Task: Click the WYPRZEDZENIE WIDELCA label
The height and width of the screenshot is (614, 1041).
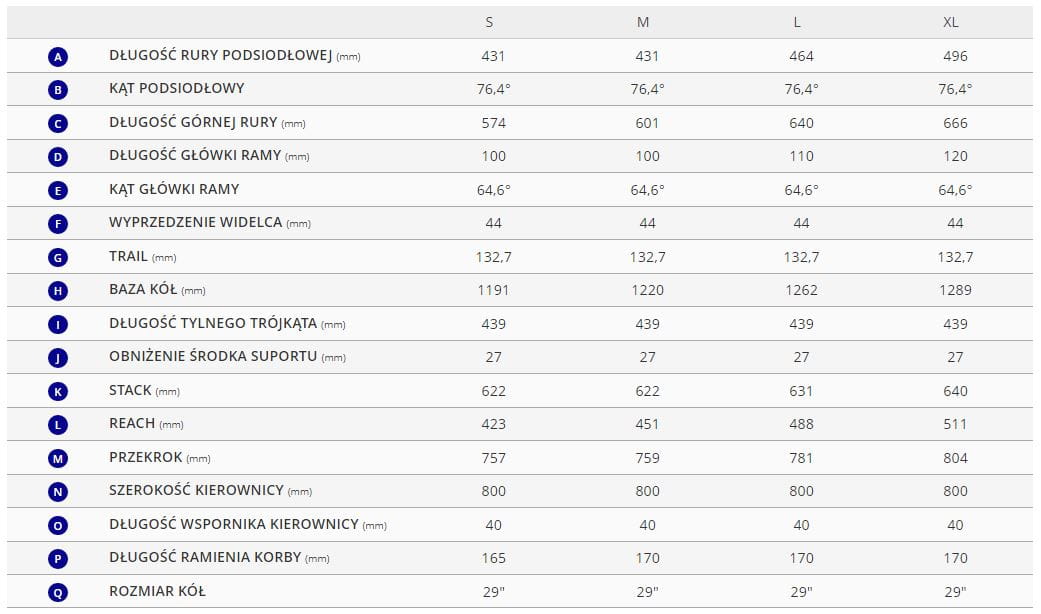Action: click(196, 222)
